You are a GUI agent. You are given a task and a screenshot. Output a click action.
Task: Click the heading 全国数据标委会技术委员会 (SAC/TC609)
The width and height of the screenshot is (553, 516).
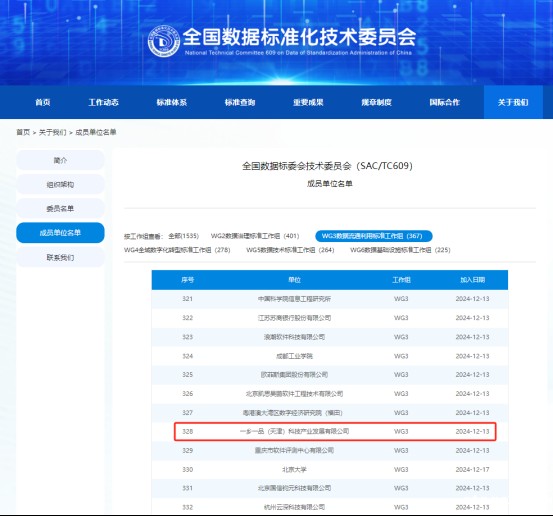(x=327, y=166)
